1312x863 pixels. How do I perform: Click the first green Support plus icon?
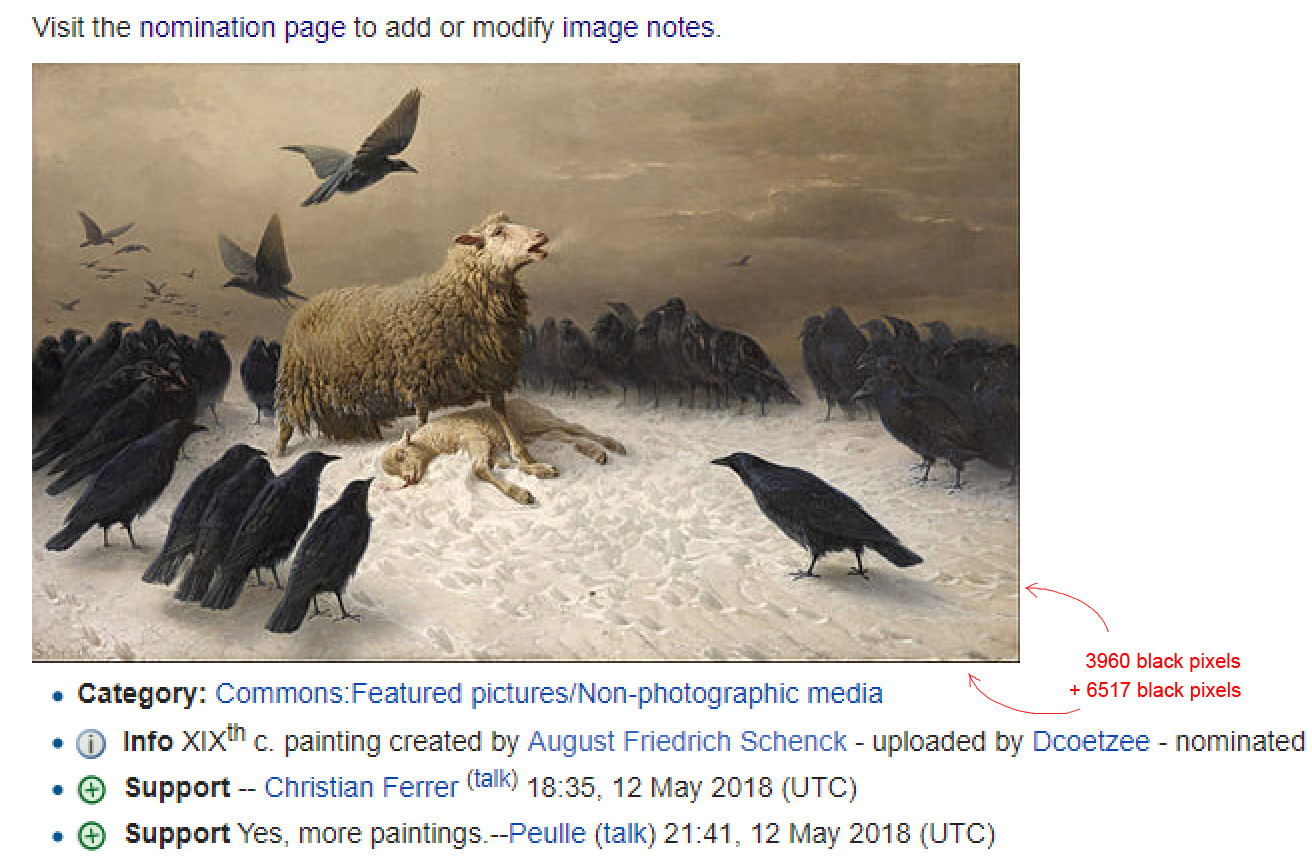[x=90, y=789]
